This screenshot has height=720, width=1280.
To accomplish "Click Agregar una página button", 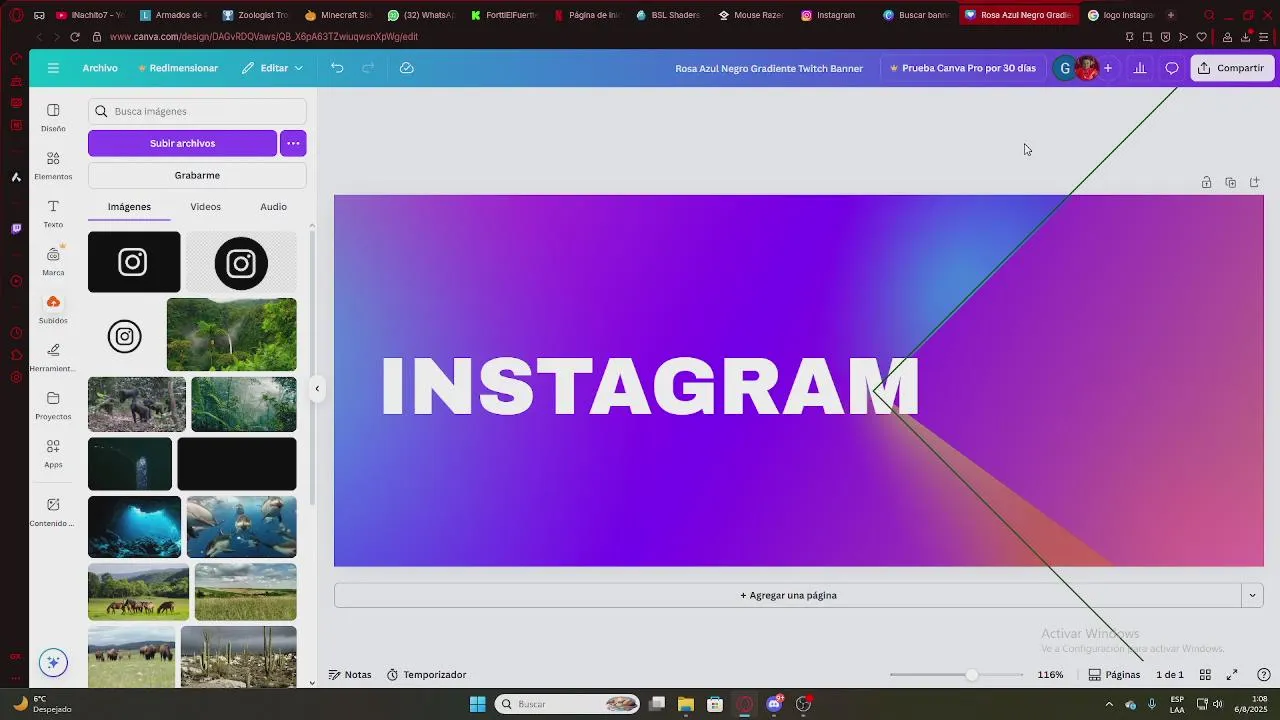I will point(788,595).
